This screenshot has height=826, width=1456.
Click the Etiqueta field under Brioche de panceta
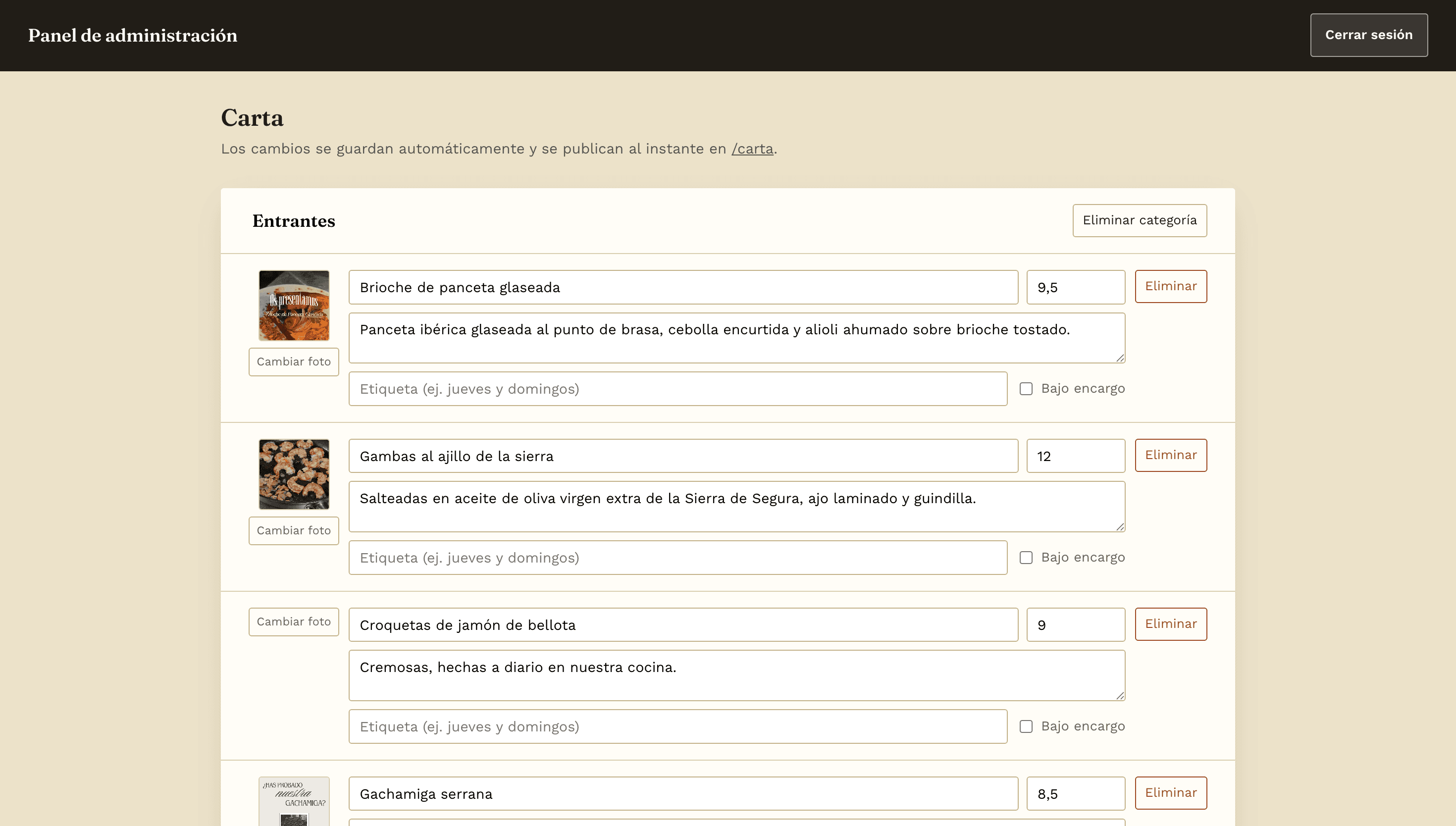point(678,389)
